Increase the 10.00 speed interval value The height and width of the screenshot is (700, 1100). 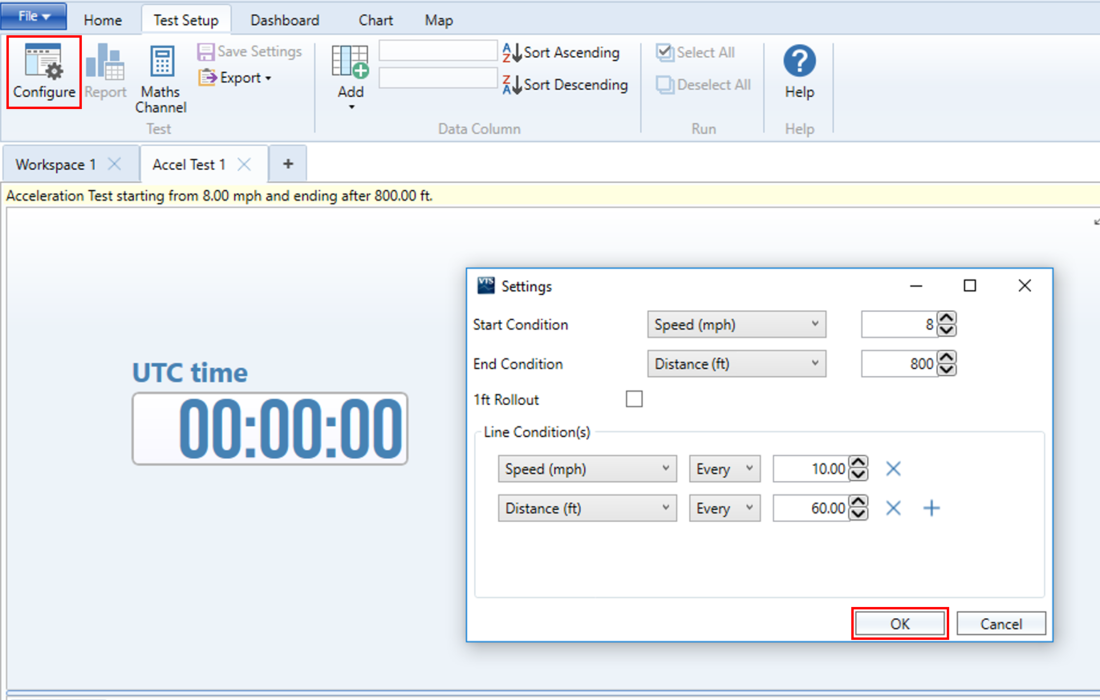[859, 463]
